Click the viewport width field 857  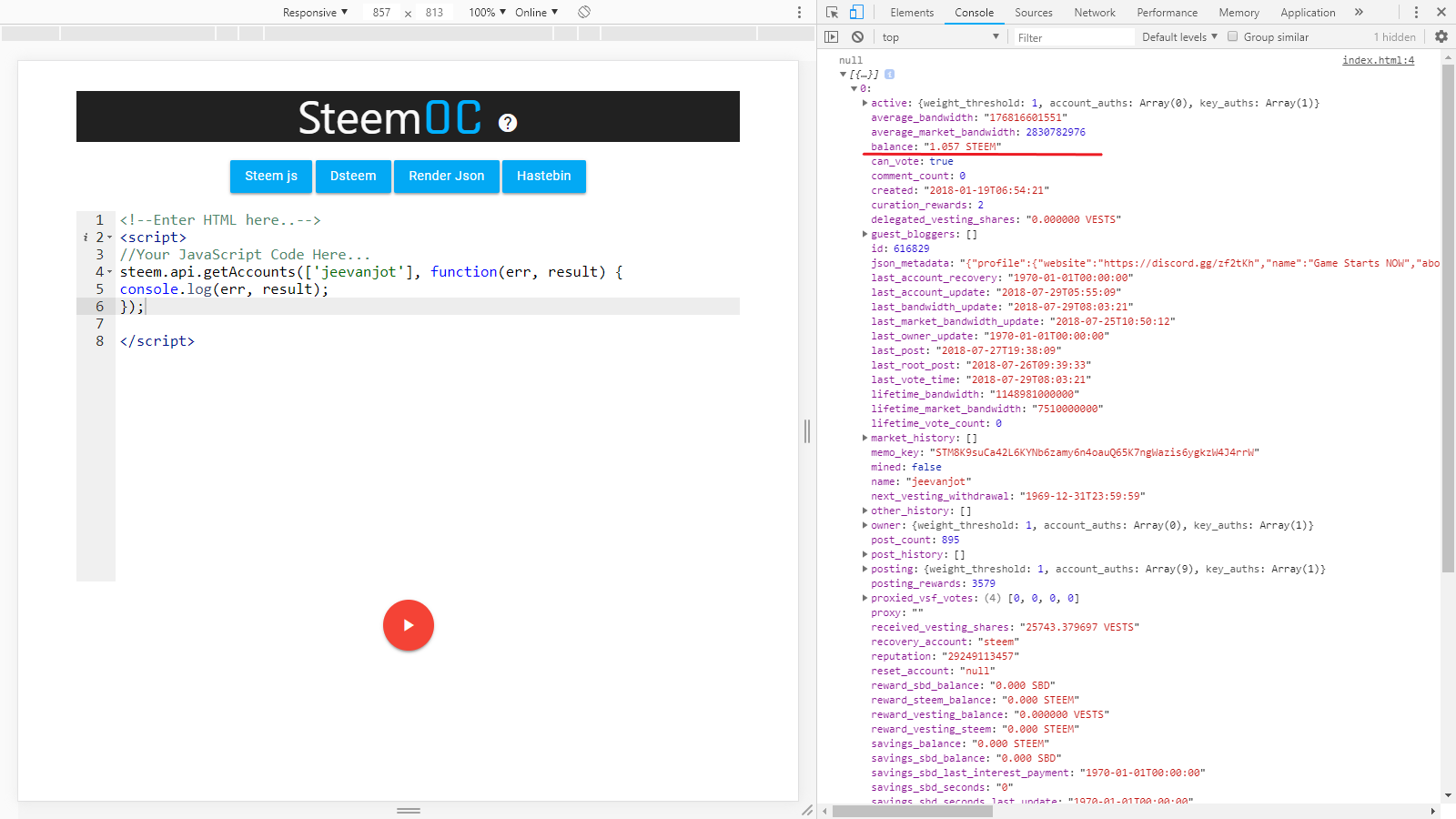tap(381, 13)
